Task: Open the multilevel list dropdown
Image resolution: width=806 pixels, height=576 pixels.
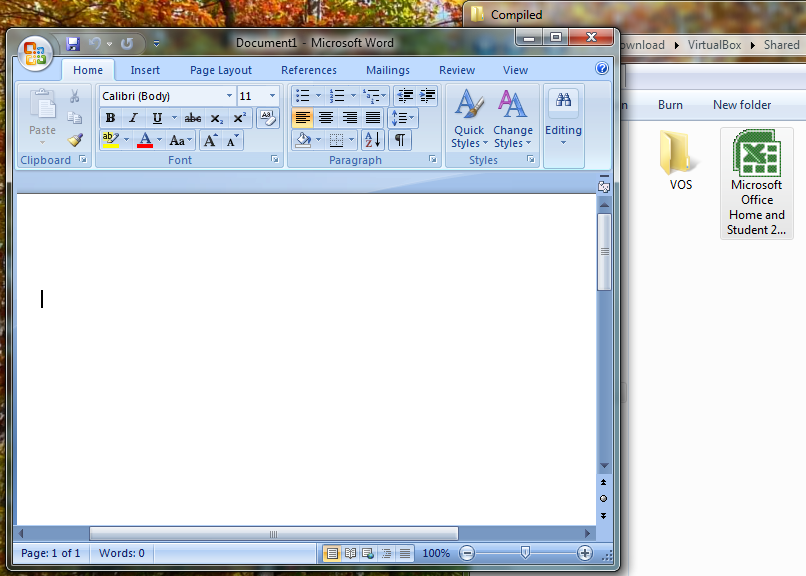Action: tap(374, 96)
